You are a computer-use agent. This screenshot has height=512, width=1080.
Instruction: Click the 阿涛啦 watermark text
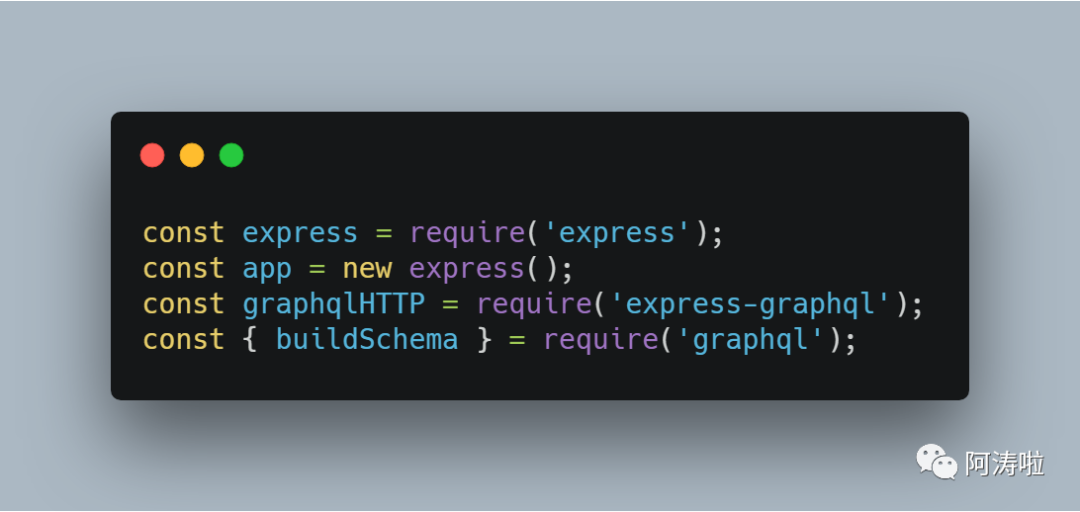[1004, 463]
